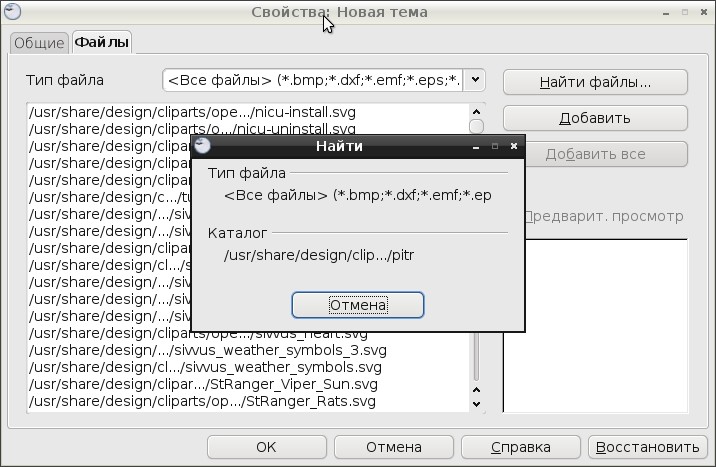Screen dimensions: 716x467
Task: Open the Тип файла dropdown arrow
Action: [x=475, y=80]
